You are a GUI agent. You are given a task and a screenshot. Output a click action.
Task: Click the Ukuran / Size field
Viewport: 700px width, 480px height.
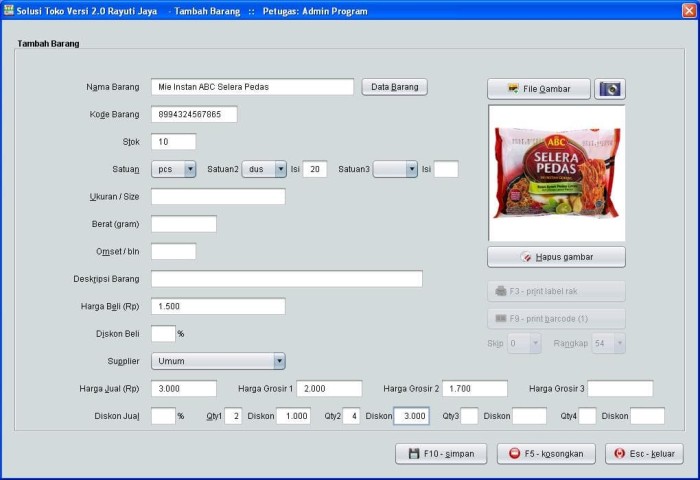tap(218, 196)
